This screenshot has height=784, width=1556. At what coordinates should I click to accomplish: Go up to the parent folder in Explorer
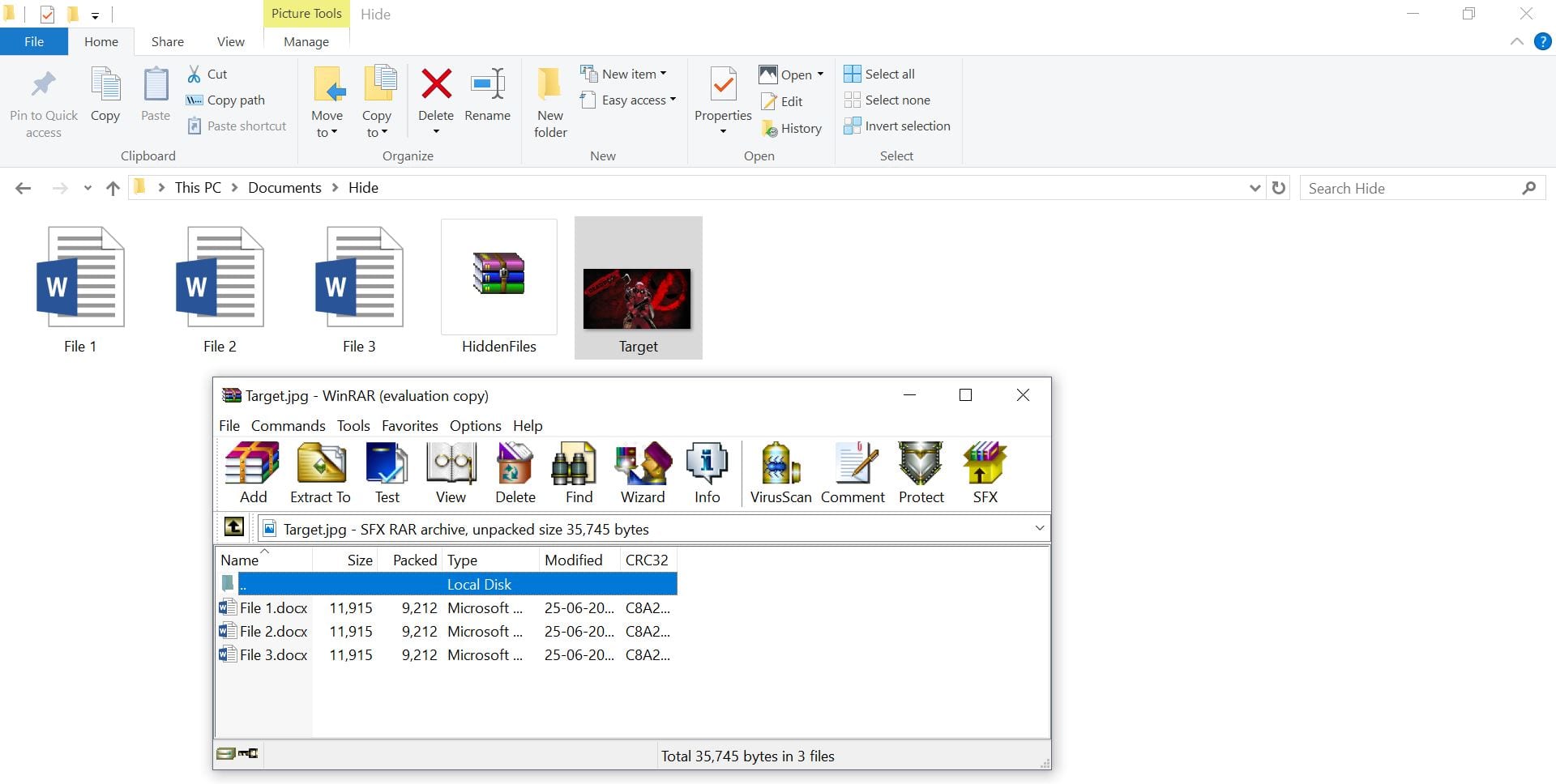113,188
